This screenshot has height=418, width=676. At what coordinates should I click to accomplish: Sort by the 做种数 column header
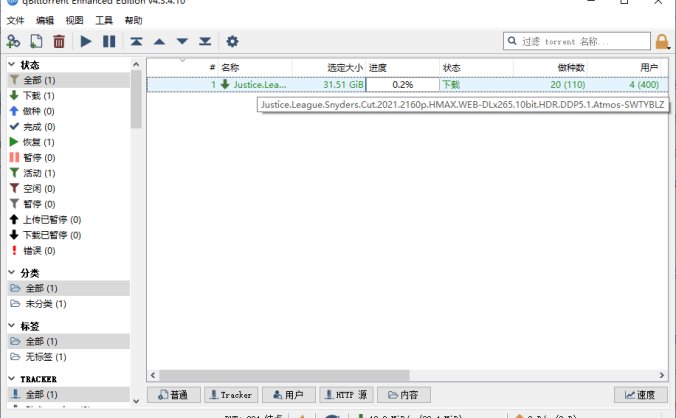(550, 68)
